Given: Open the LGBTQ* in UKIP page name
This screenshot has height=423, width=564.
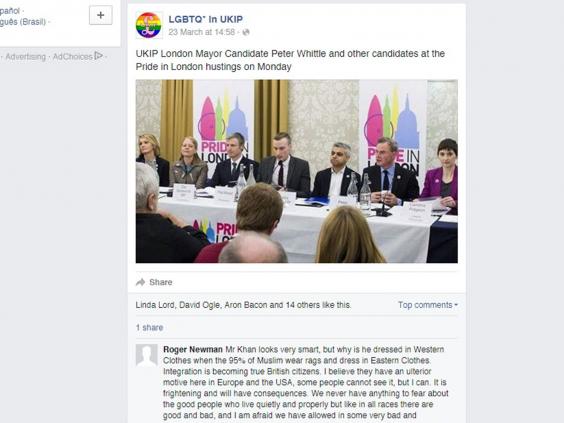Looking at the screenshot, I should pos(205,19).
